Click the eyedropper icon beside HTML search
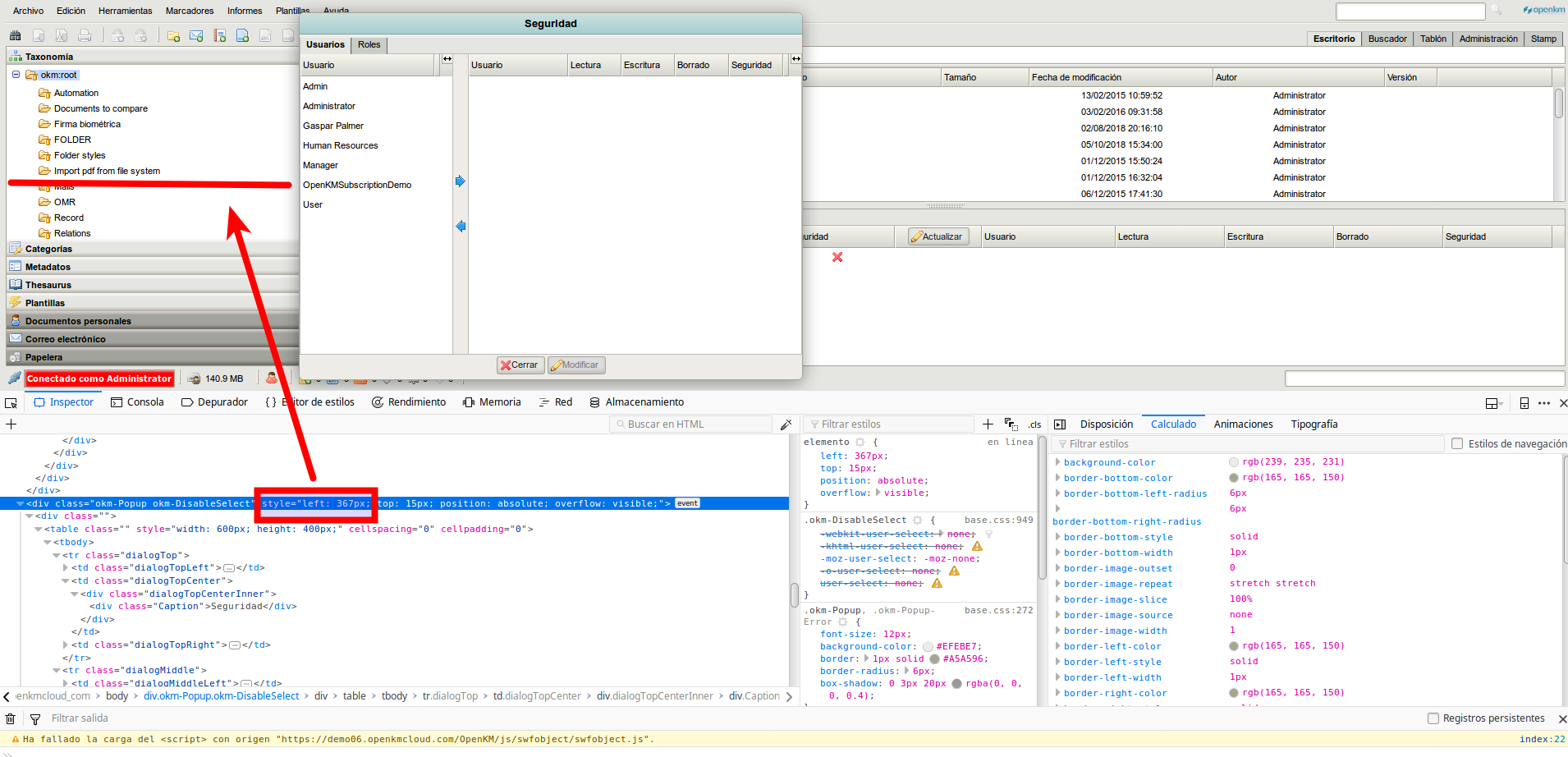 [786, 424]
